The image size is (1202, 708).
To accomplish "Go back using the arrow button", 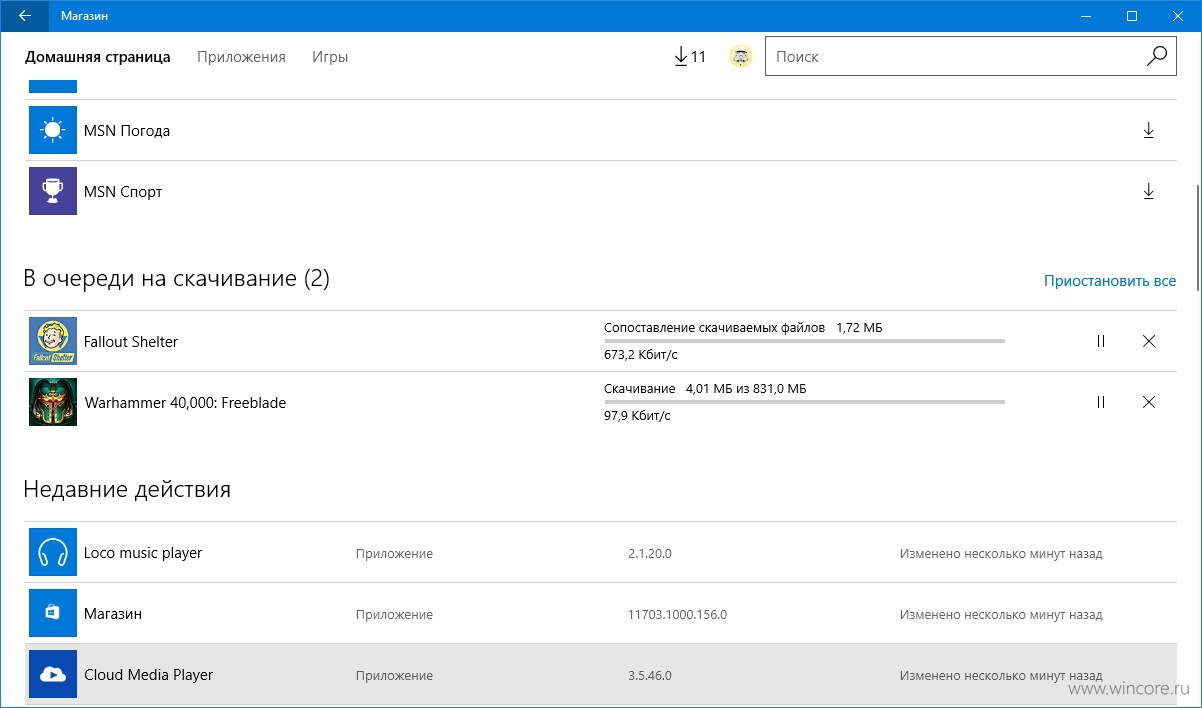I will (x=25, y=16).
